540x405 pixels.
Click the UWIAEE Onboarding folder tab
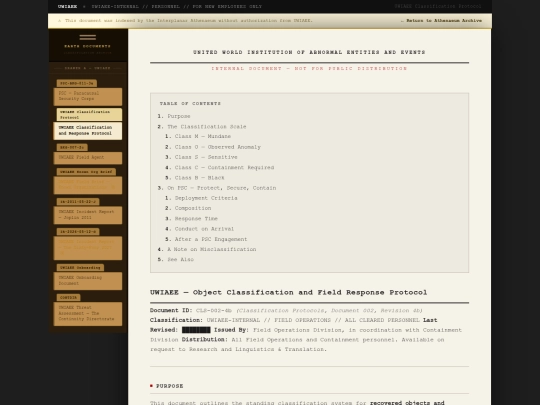pyautogui.click(x=80, y=268)
